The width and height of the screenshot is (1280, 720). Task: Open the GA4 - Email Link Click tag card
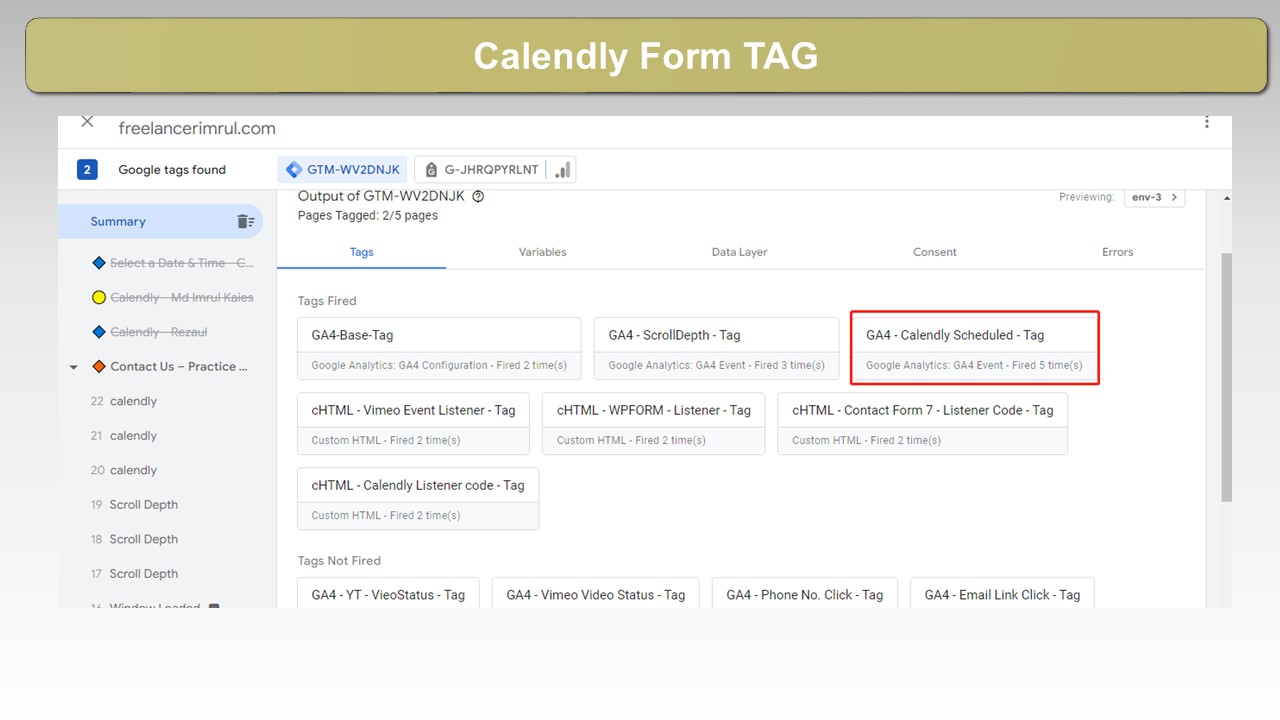[1003, 593]
